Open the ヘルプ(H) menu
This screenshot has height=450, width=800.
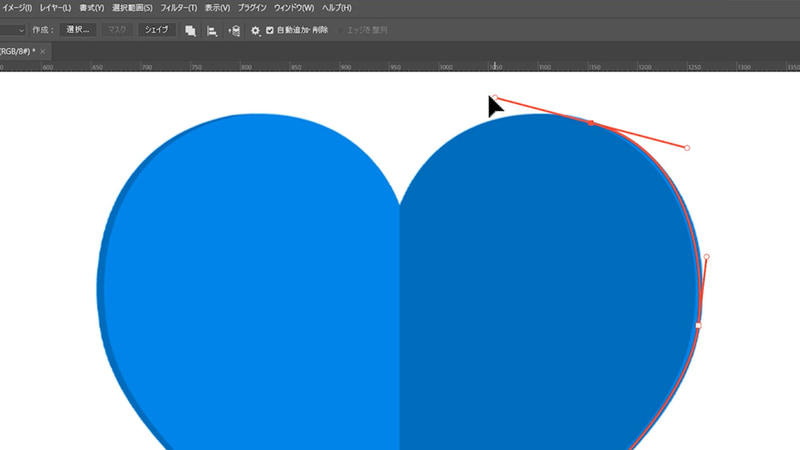pyautogui.click(x=337, y=8)
